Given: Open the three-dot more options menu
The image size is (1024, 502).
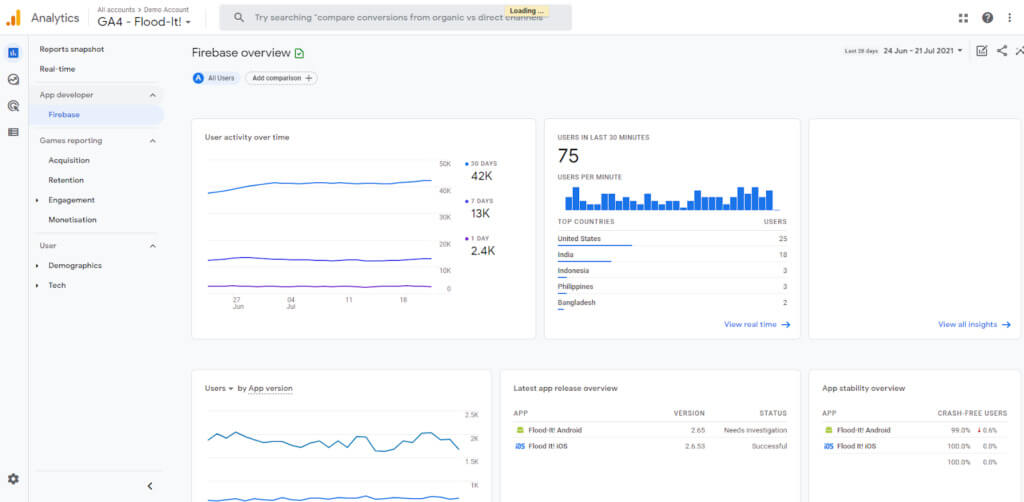Looking at the screenshot, I should click(x=1012, y=18).
